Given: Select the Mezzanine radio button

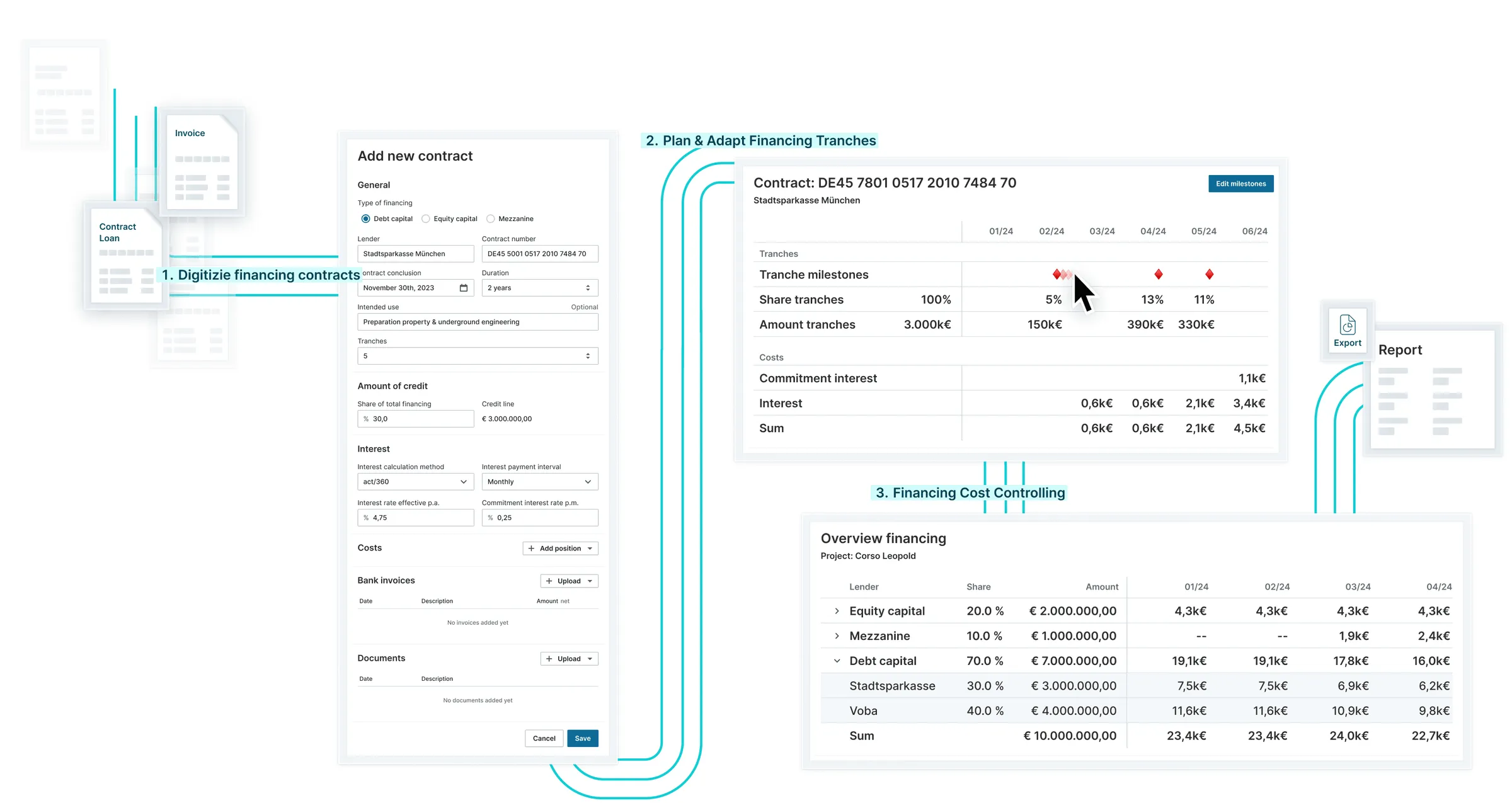Looking at the screenshot, I should click(490, 219).
